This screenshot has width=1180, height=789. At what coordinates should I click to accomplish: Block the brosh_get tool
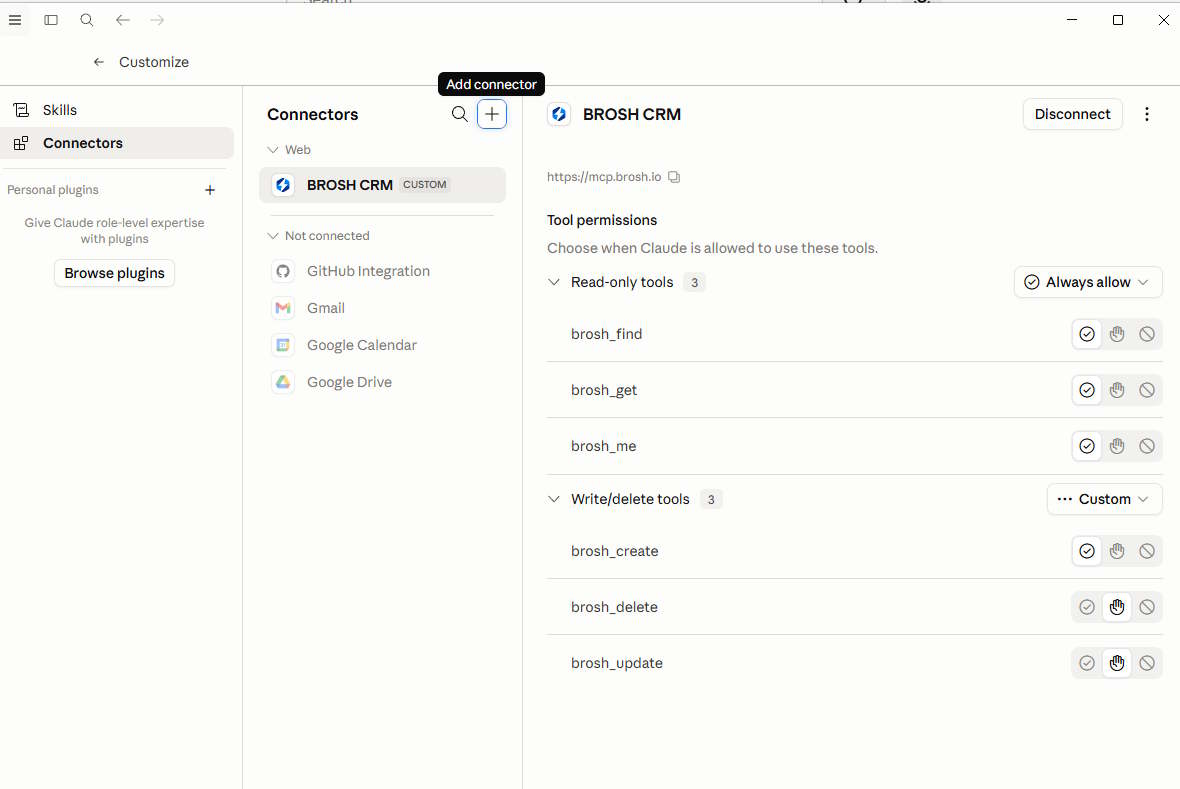point(1147,390)
